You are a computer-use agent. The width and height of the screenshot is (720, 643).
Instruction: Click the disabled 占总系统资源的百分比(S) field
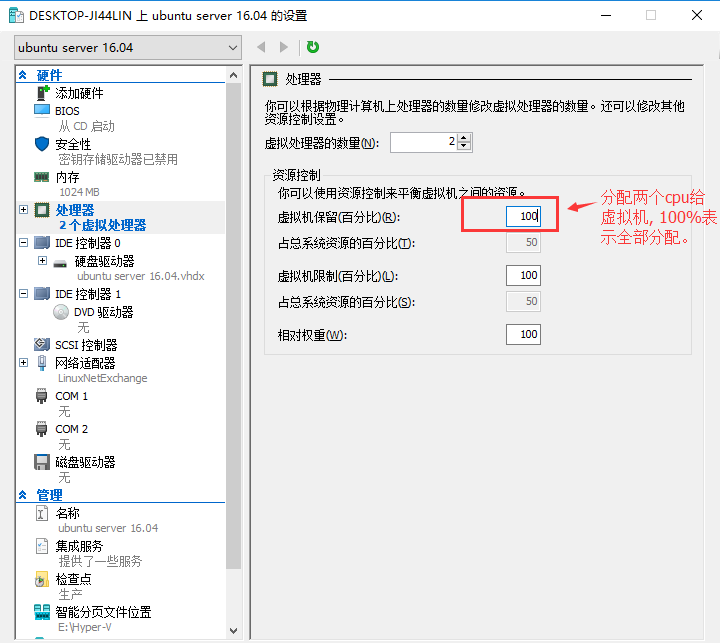tap(523, 301)
